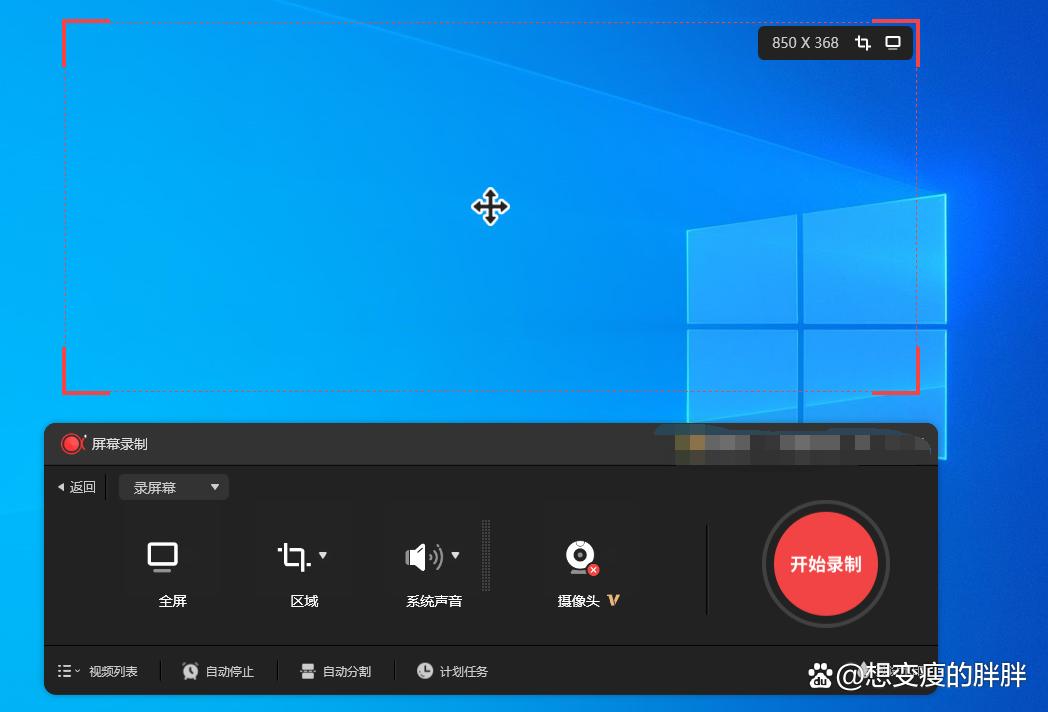Click the full screen (全屏) monitor icon
This screenshot has width=1048, height=712.
click(162, 557)
